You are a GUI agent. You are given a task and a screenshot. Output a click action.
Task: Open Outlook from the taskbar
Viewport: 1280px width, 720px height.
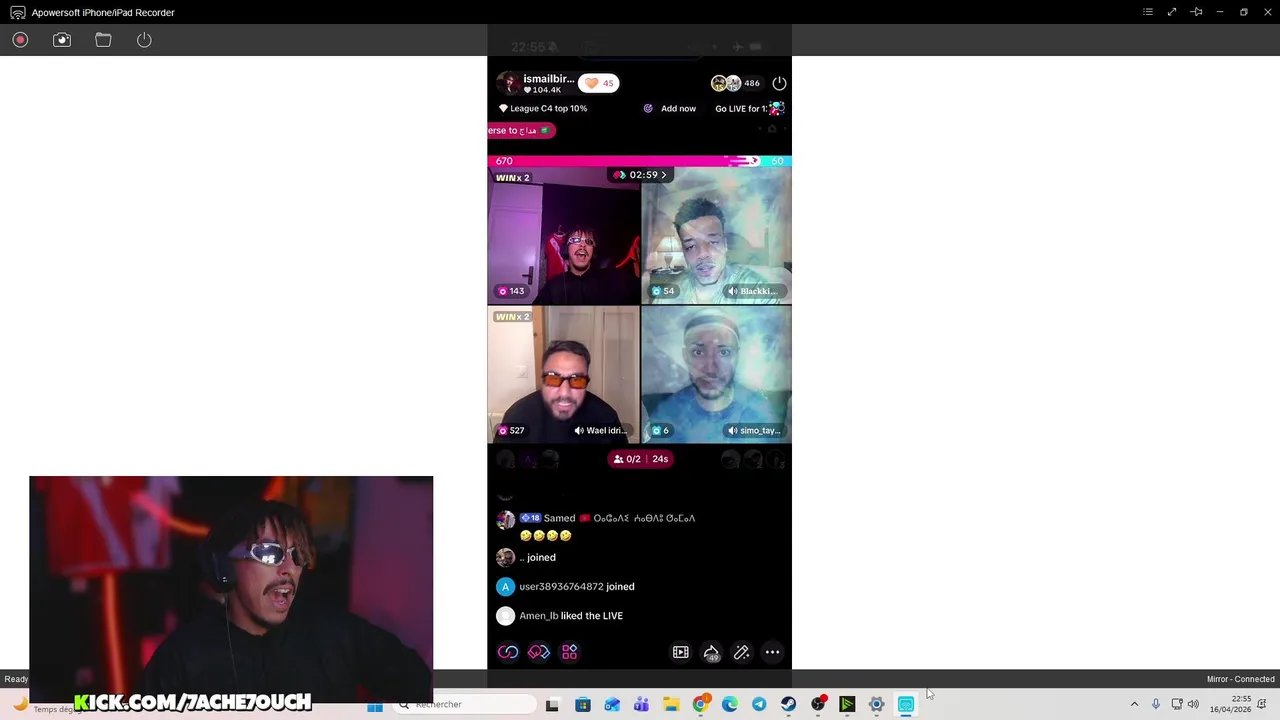[612, 705]
